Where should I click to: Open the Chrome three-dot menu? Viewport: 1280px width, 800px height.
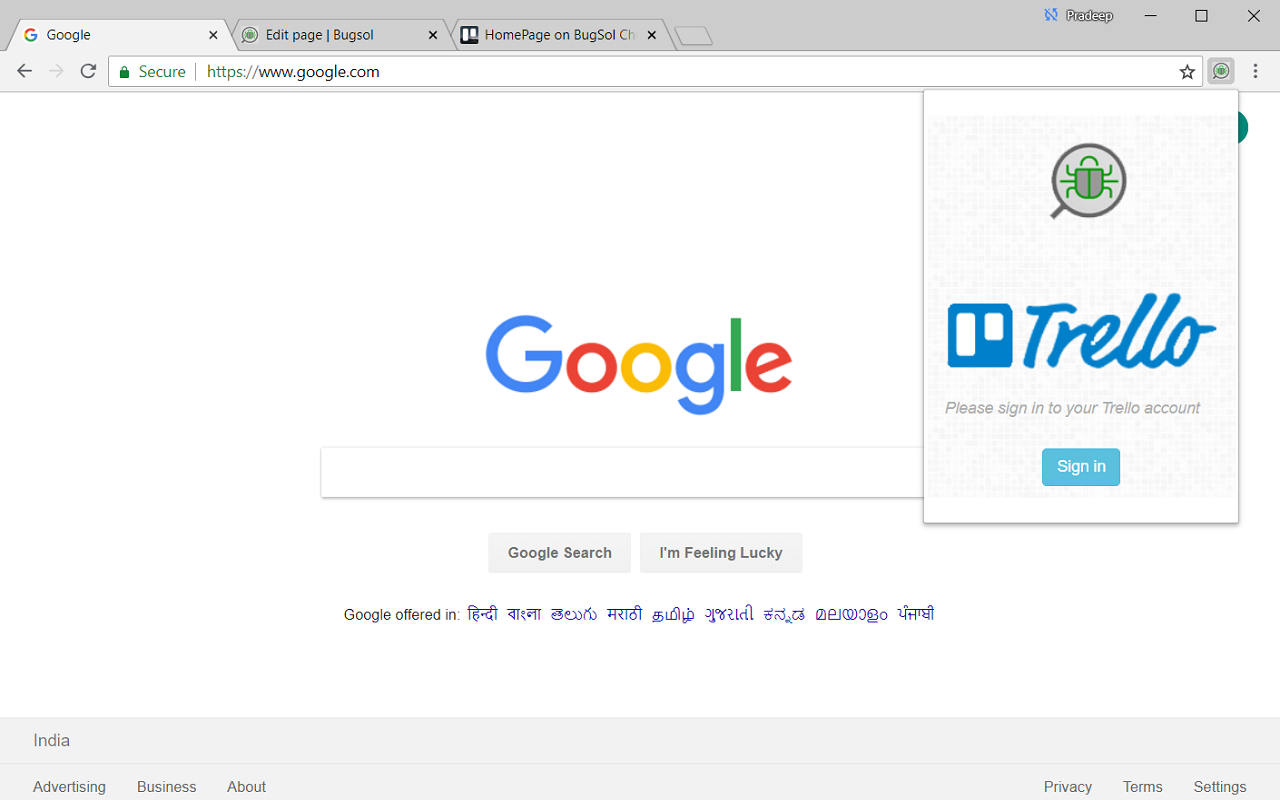pos(1255,71)
